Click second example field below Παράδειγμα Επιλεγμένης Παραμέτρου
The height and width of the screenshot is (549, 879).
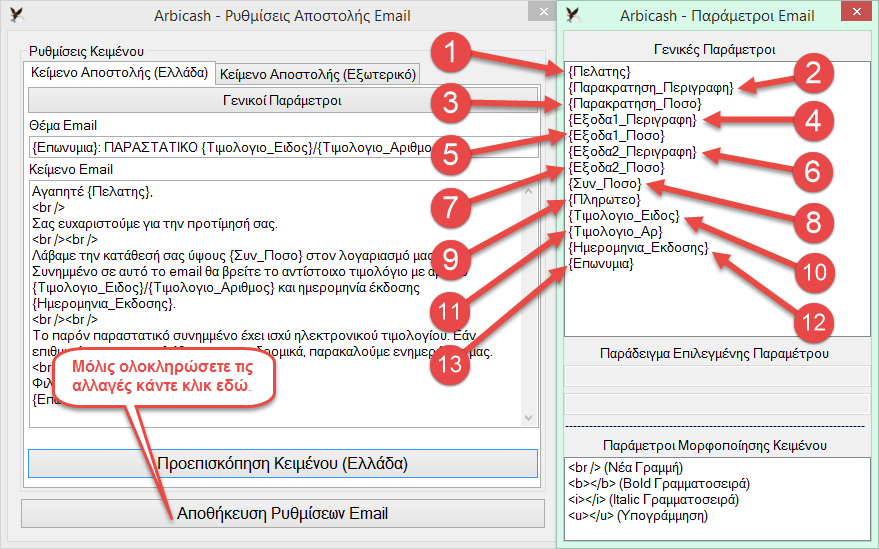click(x=717, y=404)
